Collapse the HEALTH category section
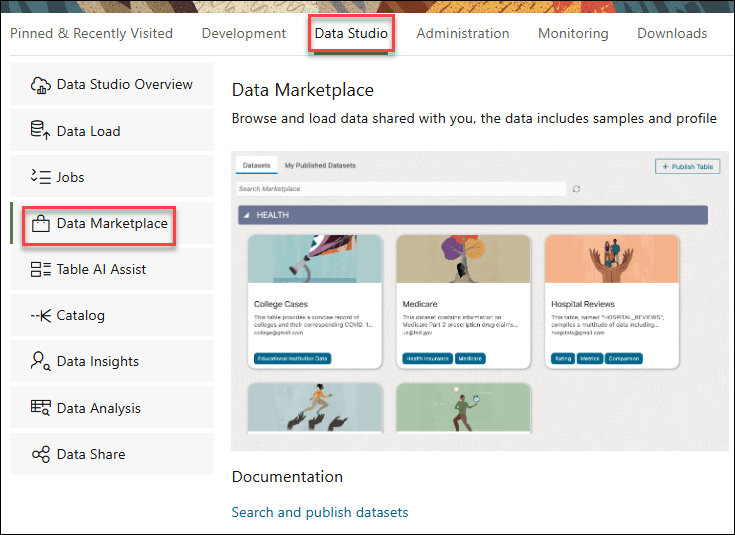735x535 pixels. click(247, 215)
